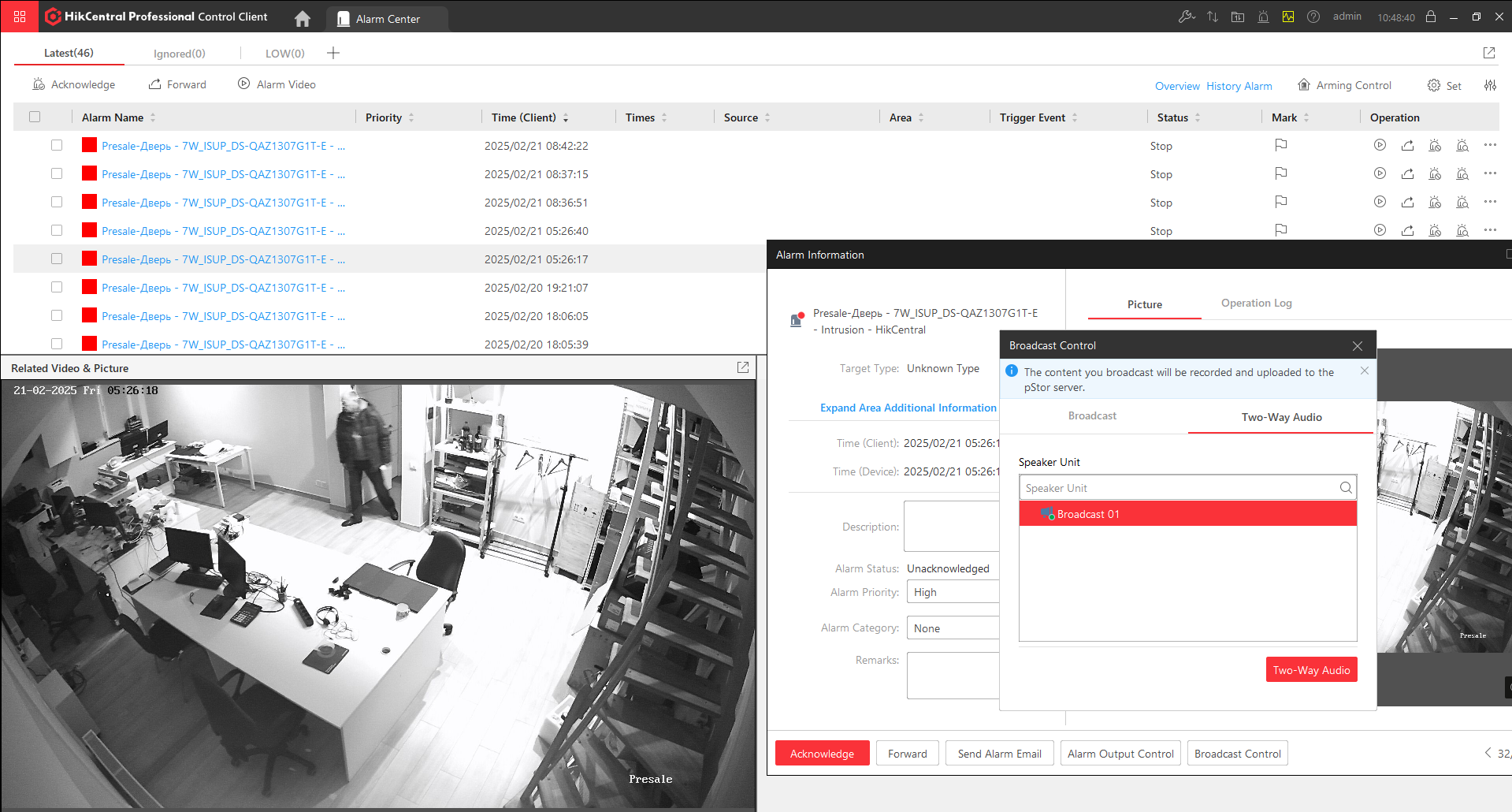1512x812 pixels.
Task: Play the alarm video for the 08:37:15 alarm
Action: click(x=1380, y=173)
